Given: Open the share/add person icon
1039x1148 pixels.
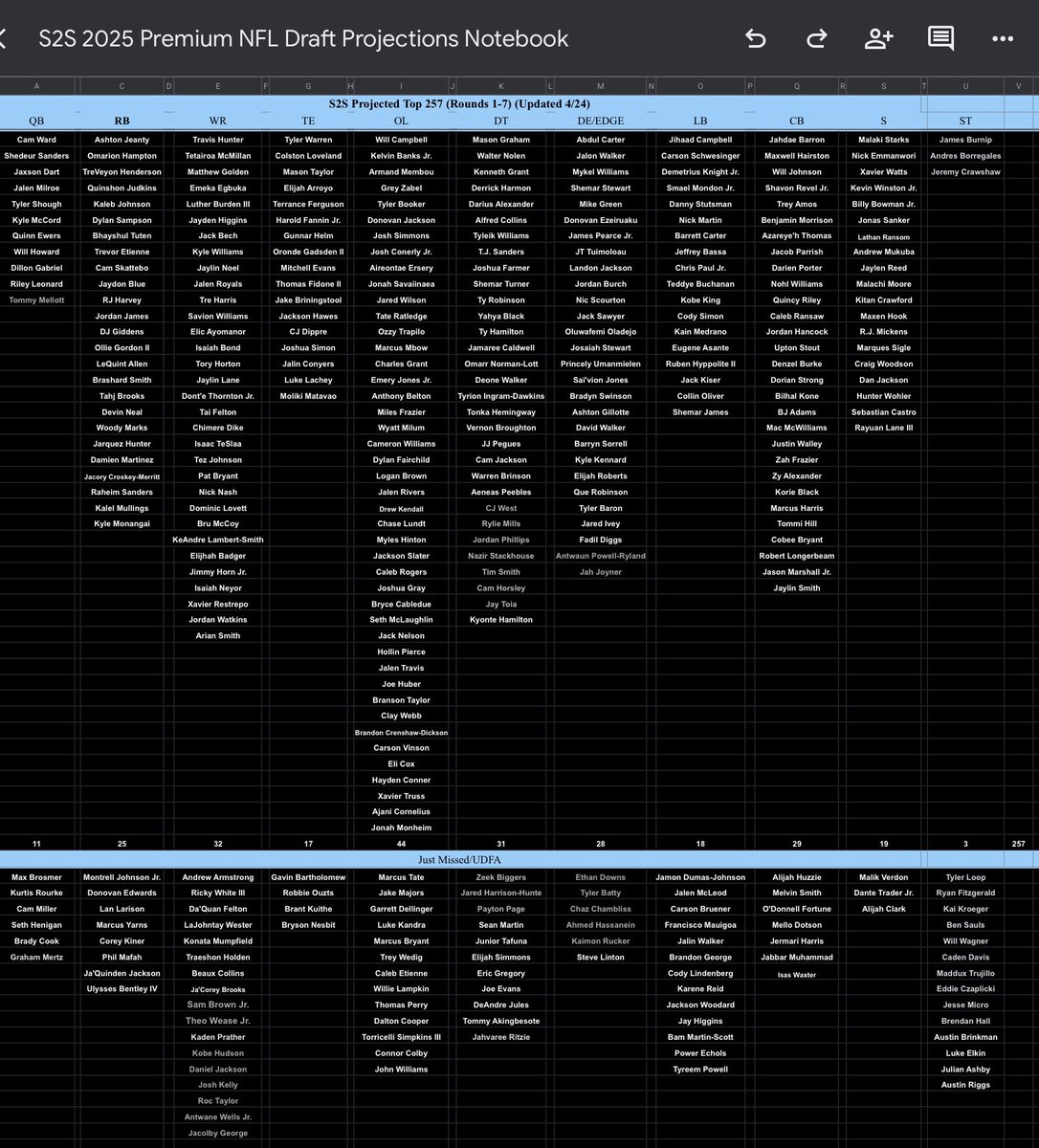Looking at the screenshot, I should (878, 38).
